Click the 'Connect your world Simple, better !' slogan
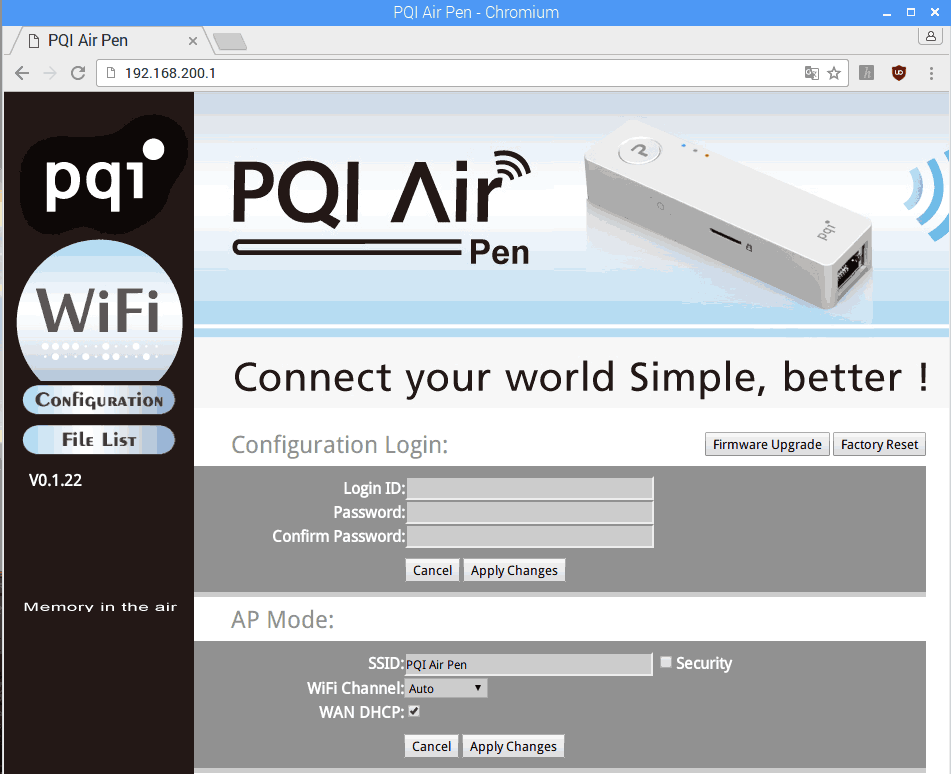The width and height of the screenshot is (951, 774). click(580, 377)
